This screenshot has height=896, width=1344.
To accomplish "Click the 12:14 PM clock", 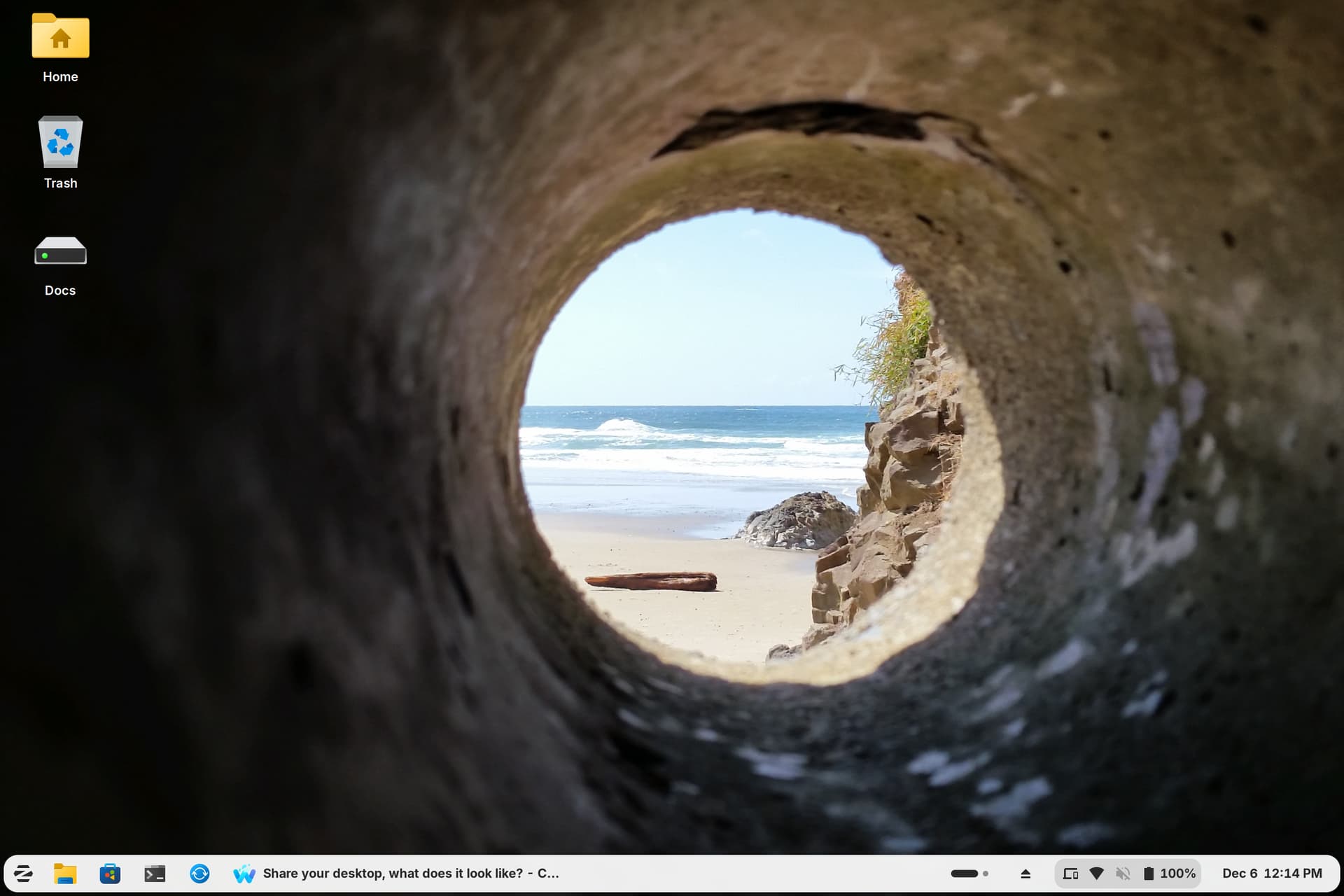I will pos(1293,873).
